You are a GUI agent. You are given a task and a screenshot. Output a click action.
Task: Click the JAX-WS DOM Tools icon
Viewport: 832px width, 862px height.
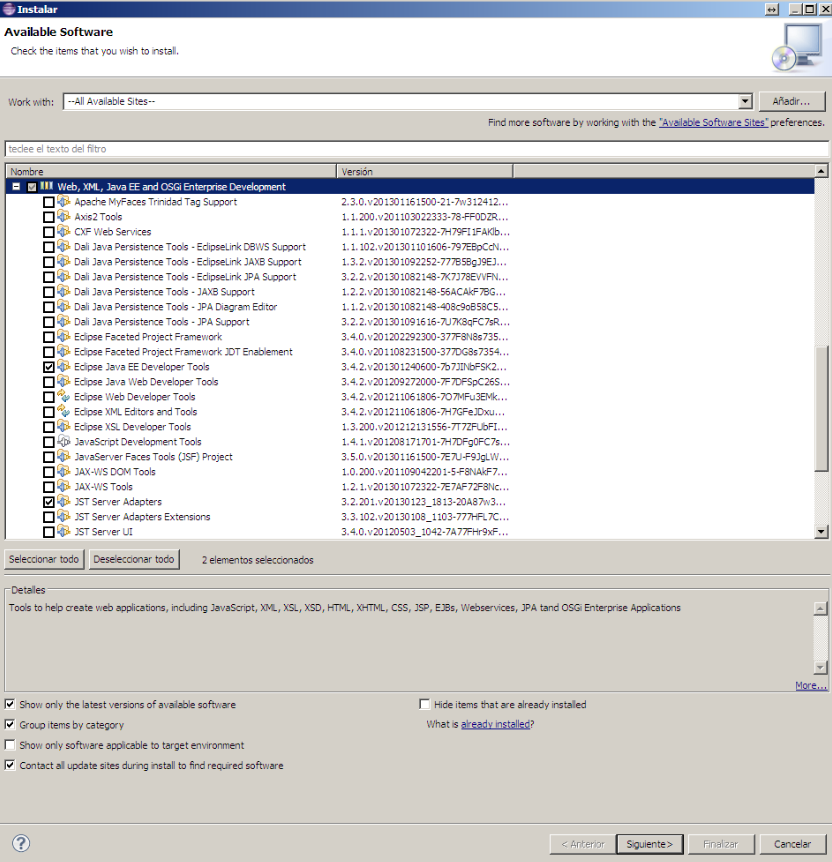pos(64,471)
